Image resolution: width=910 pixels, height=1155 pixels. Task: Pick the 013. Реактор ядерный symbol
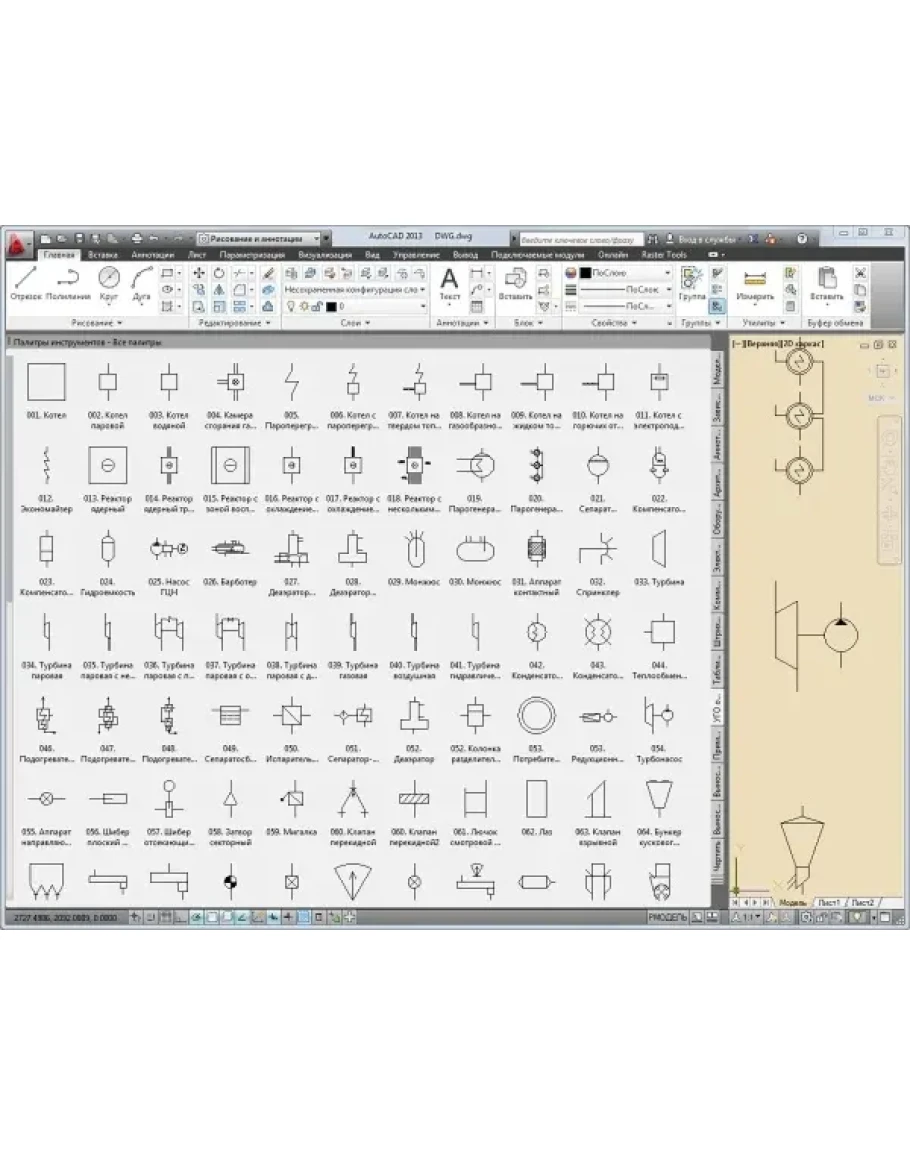[105, 465]
